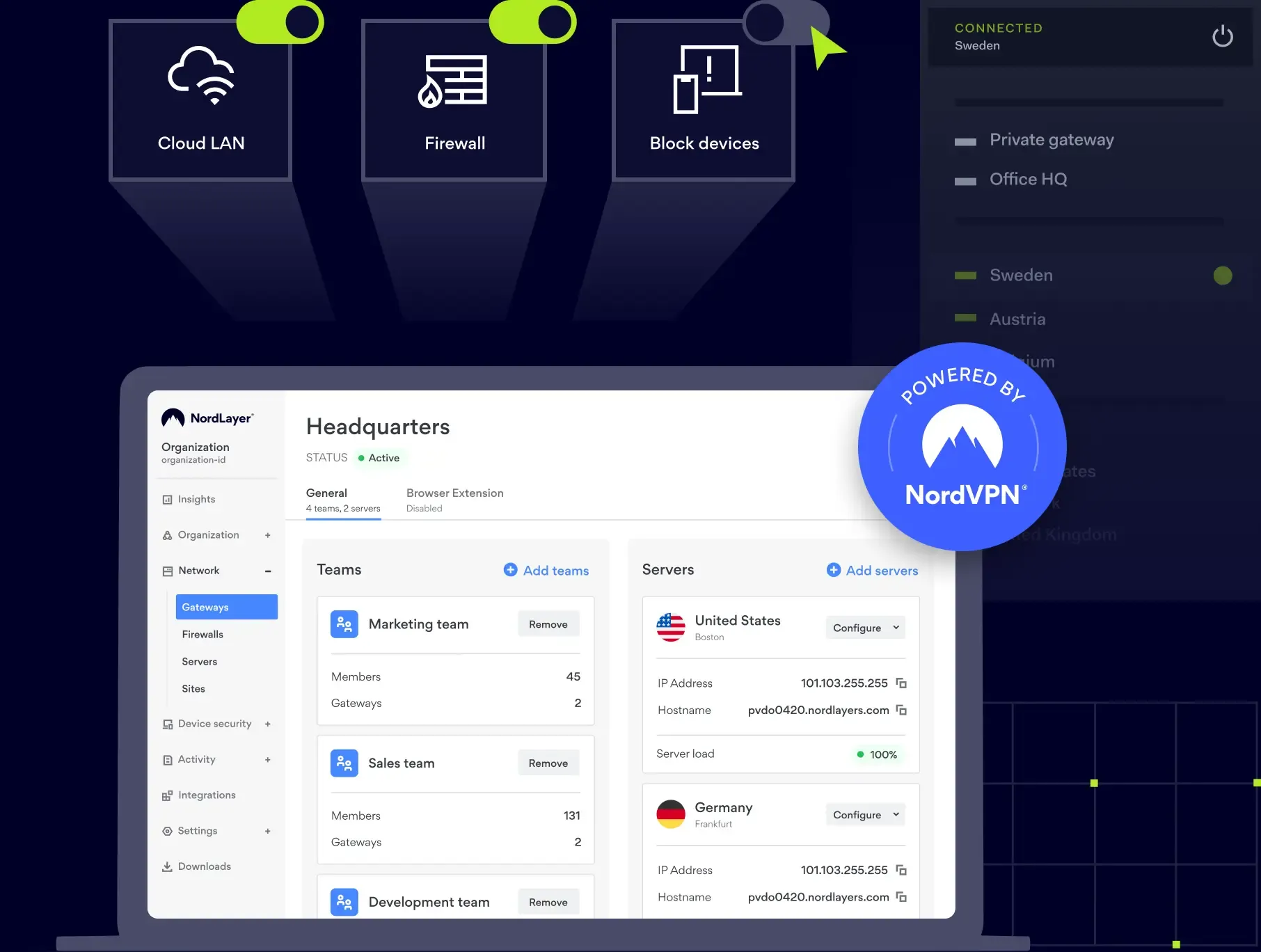Screen dimensions: 1261x952
Task: Click the Active status badge
Action: [379, 458]
